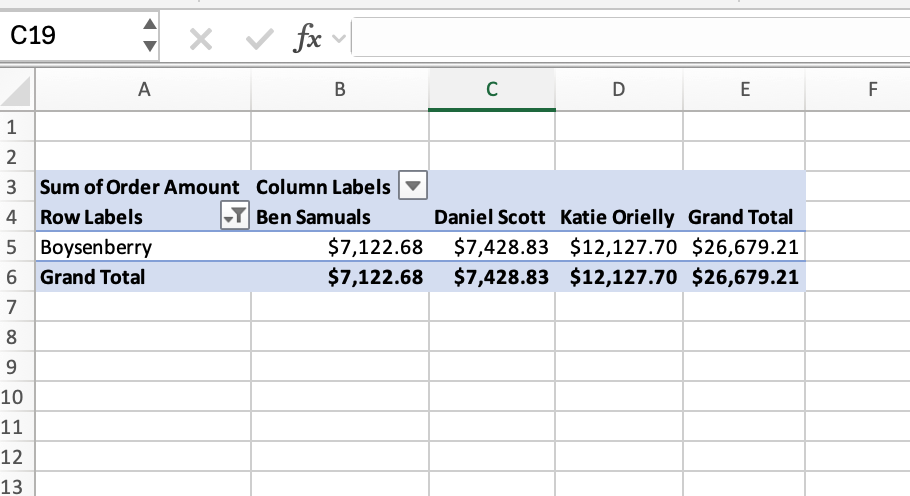Image resolution: width=910 pixels, height=496 pixels.
Task: Select column C header
Action: tap(492, 89)
